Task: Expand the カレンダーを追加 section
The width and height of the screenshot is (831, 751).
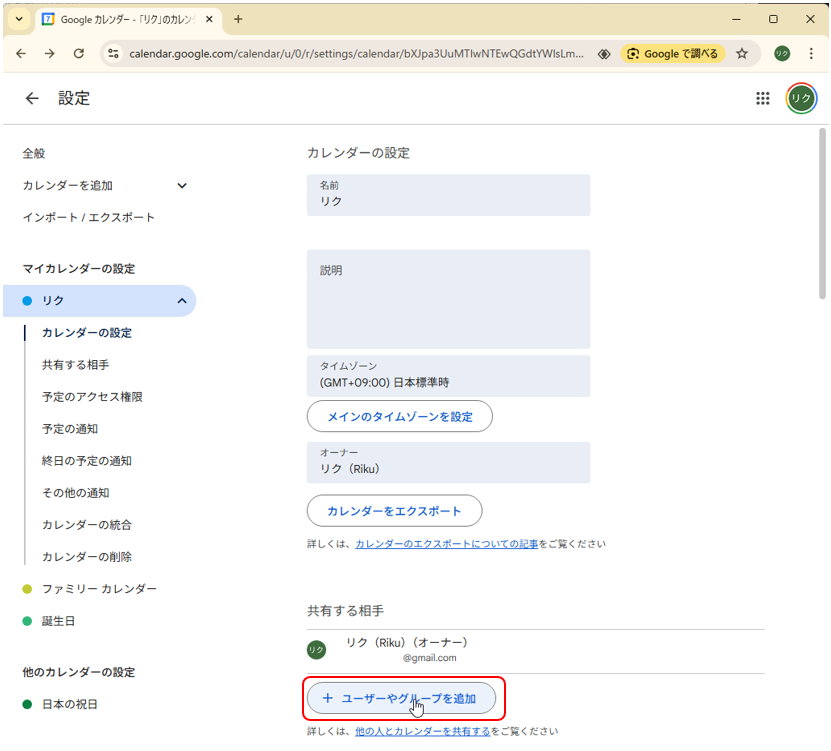Action: pyautogui.click(x=182, y=185)
